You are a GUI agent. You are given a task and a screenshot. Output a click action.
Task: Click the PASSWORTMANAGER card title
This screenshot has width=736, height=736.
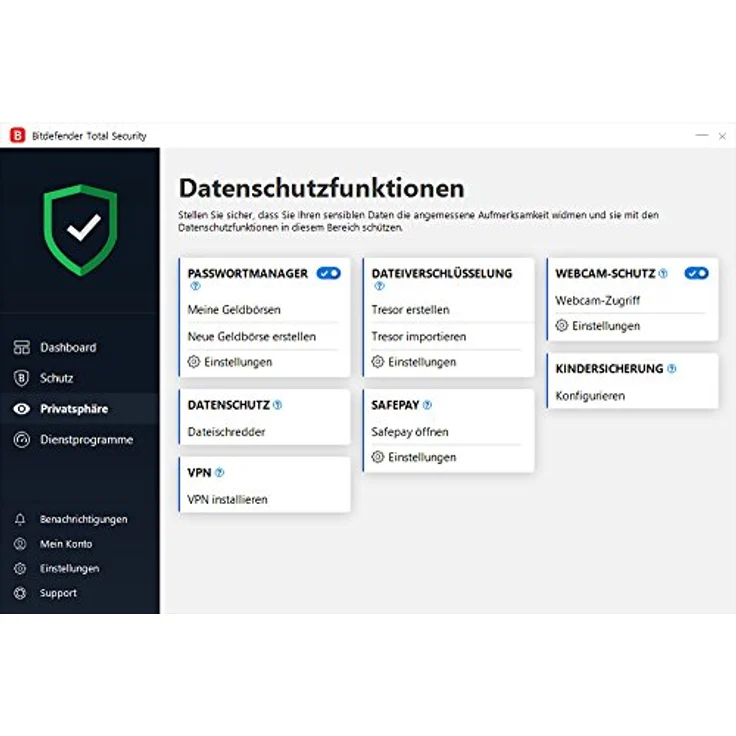pos(248,273)
